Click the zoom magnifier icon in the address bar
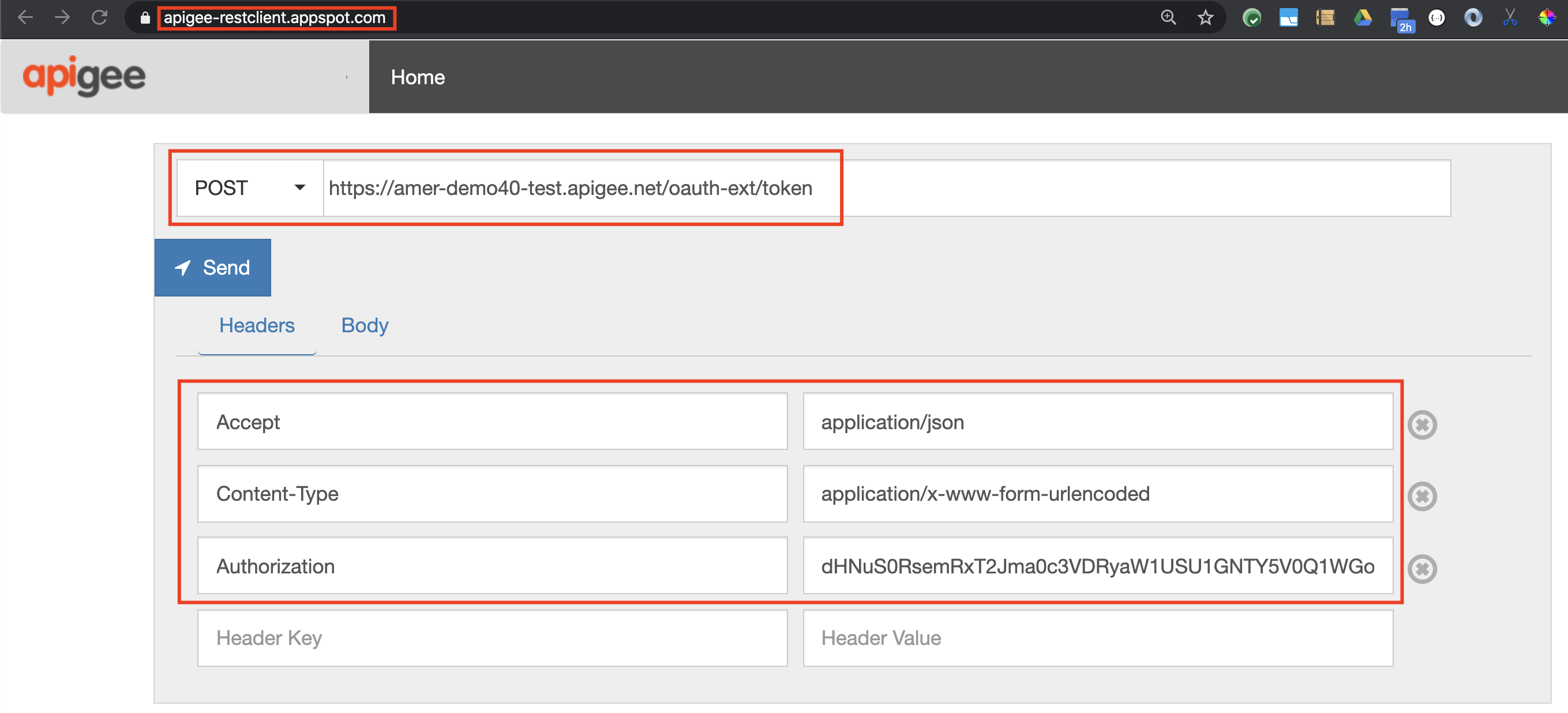 [1168, 17]
